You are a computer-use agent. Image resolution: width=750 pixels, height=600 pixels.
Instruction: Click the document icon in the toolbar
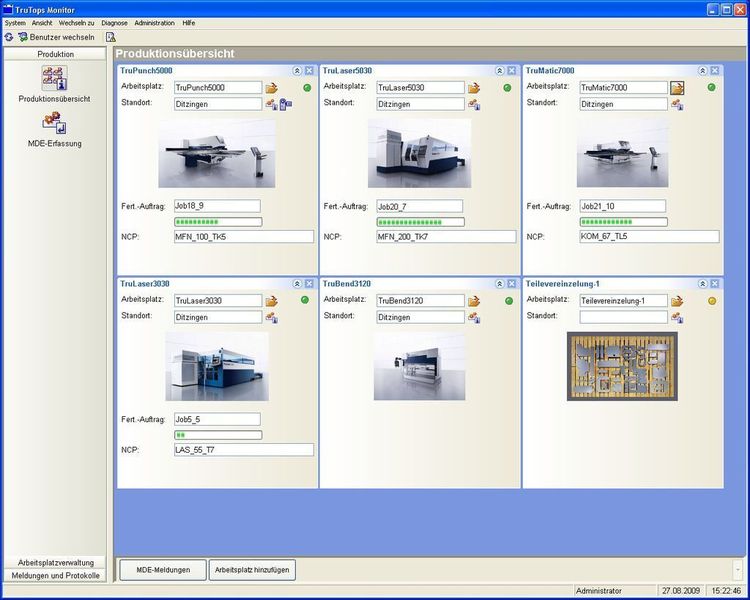pyautogui.click(x=111, y=37)
